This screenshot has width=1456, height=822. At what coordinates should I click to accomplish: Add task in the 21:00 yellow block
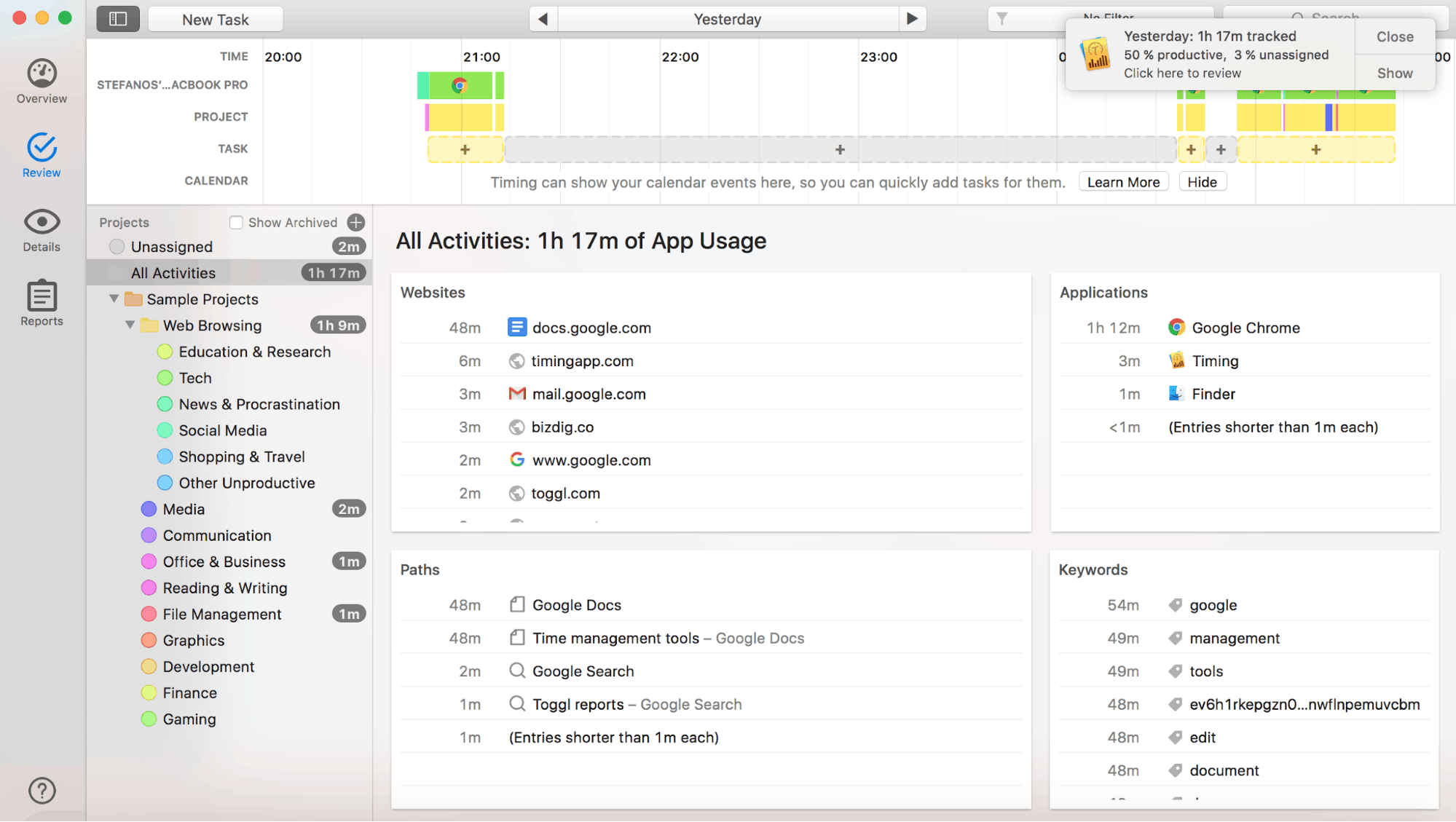465,149
